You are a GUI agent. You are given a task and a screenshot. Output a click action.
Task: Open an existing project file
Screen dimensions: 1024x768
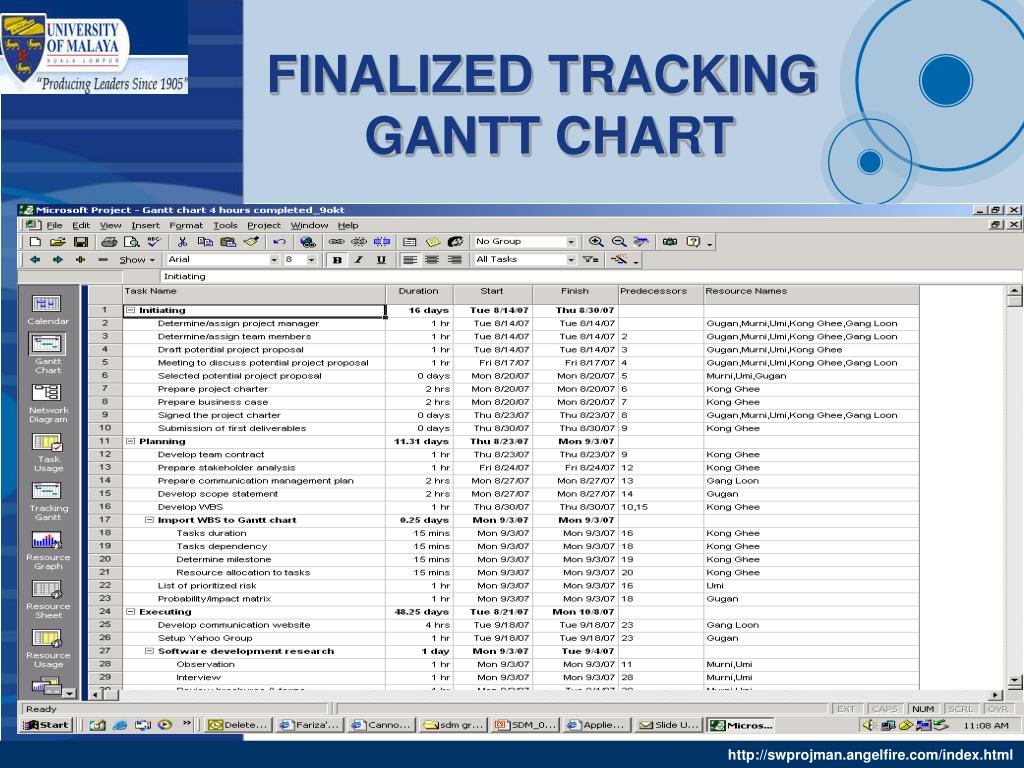tap(57, 242)
